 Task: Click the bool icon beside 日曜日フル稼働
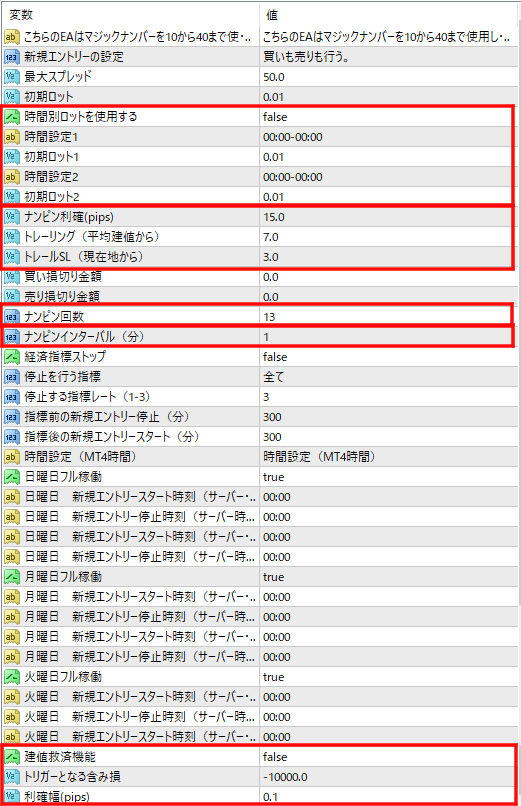click(12, 477)
